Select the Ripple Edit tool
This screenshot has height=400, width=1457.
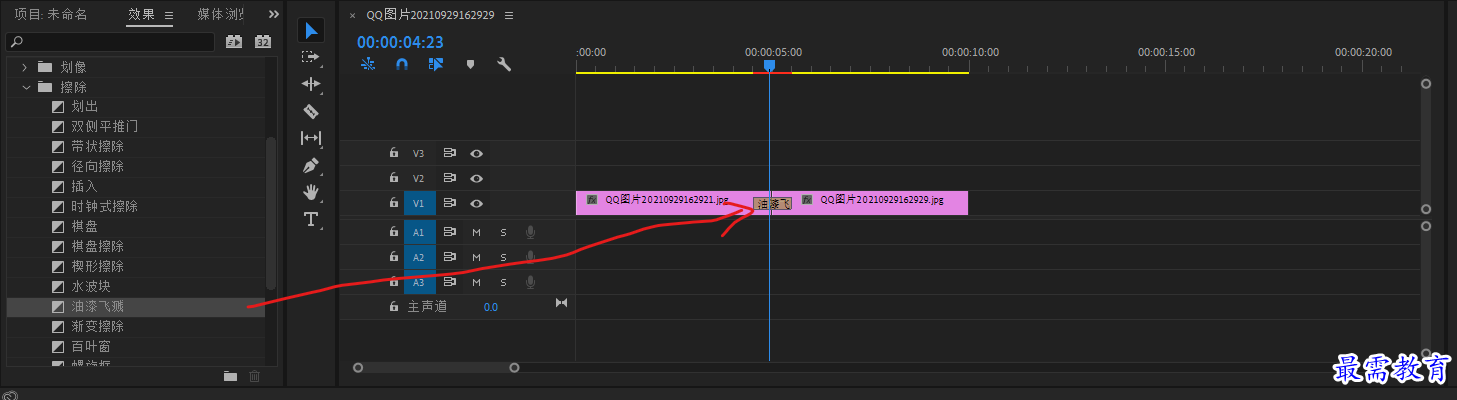tap(311, 84)
